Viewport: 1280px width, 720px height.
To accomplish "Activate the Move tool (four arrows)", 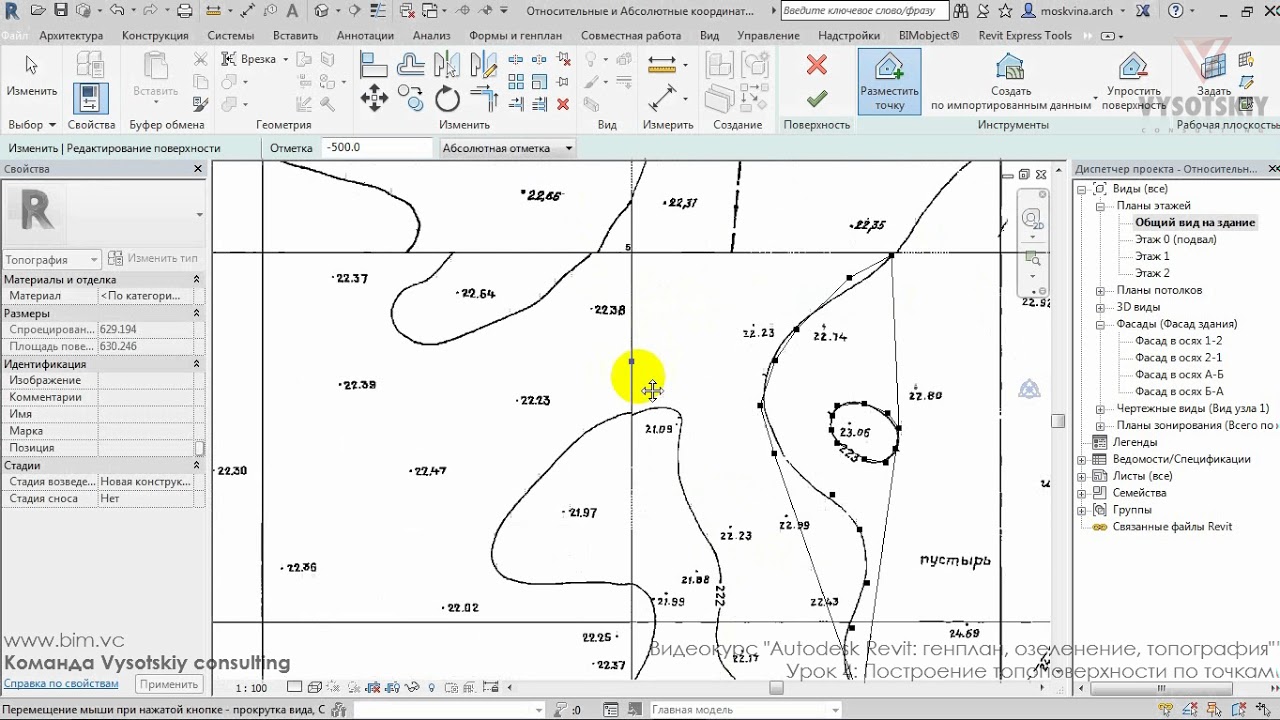I will (374, 98).
